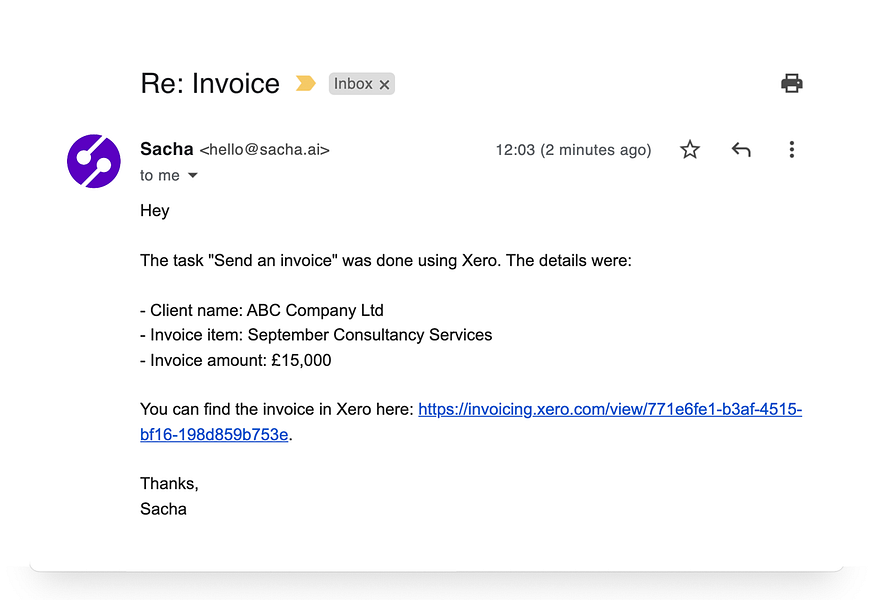The width and height of the screenshot is (873, 600).
Task: Open Sacha's purple profile avatar
Action: [94, 161]
